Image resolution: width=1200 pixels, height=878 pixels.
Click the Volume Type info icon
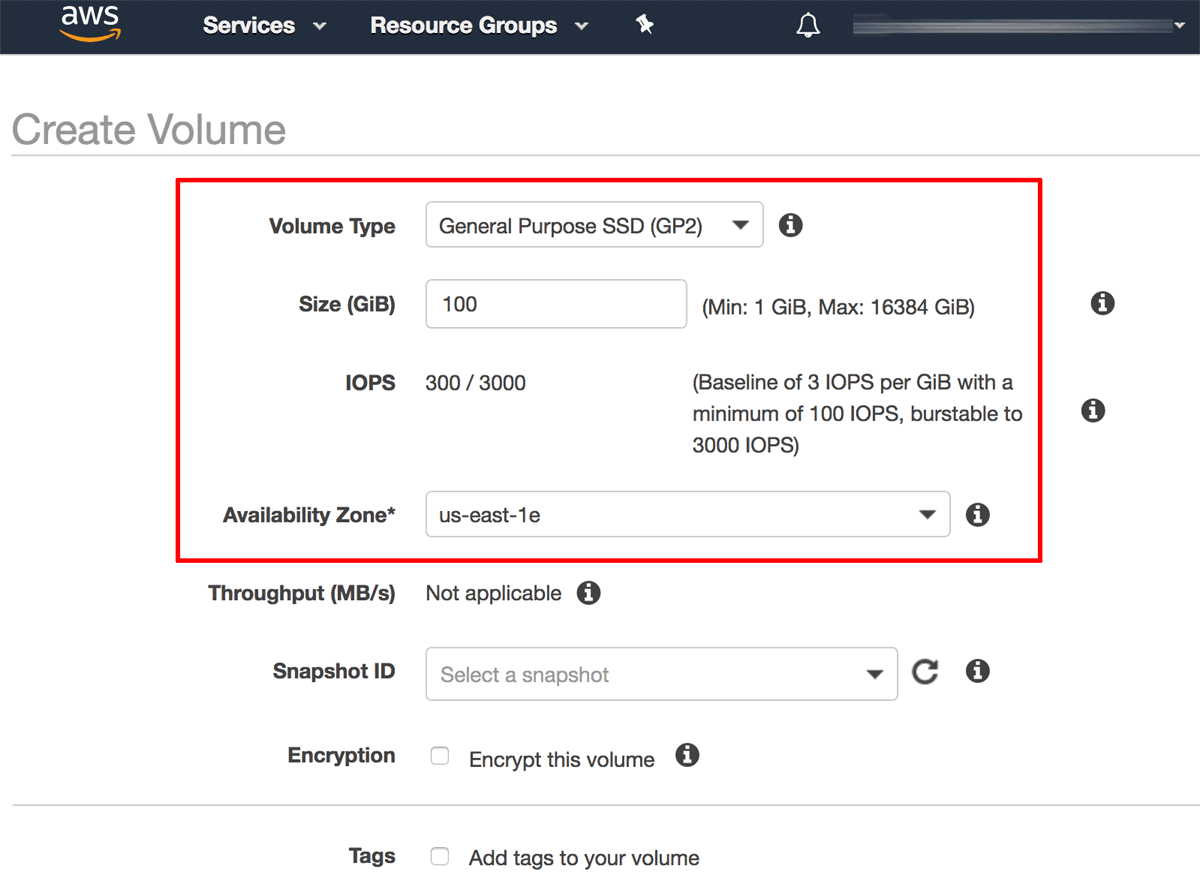(790, 225)
